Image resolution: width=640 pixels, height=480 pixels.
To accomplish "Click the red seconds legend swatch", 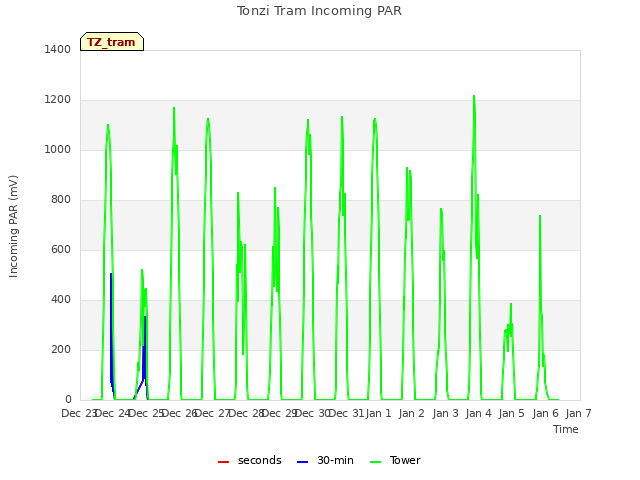I will 224,462.
